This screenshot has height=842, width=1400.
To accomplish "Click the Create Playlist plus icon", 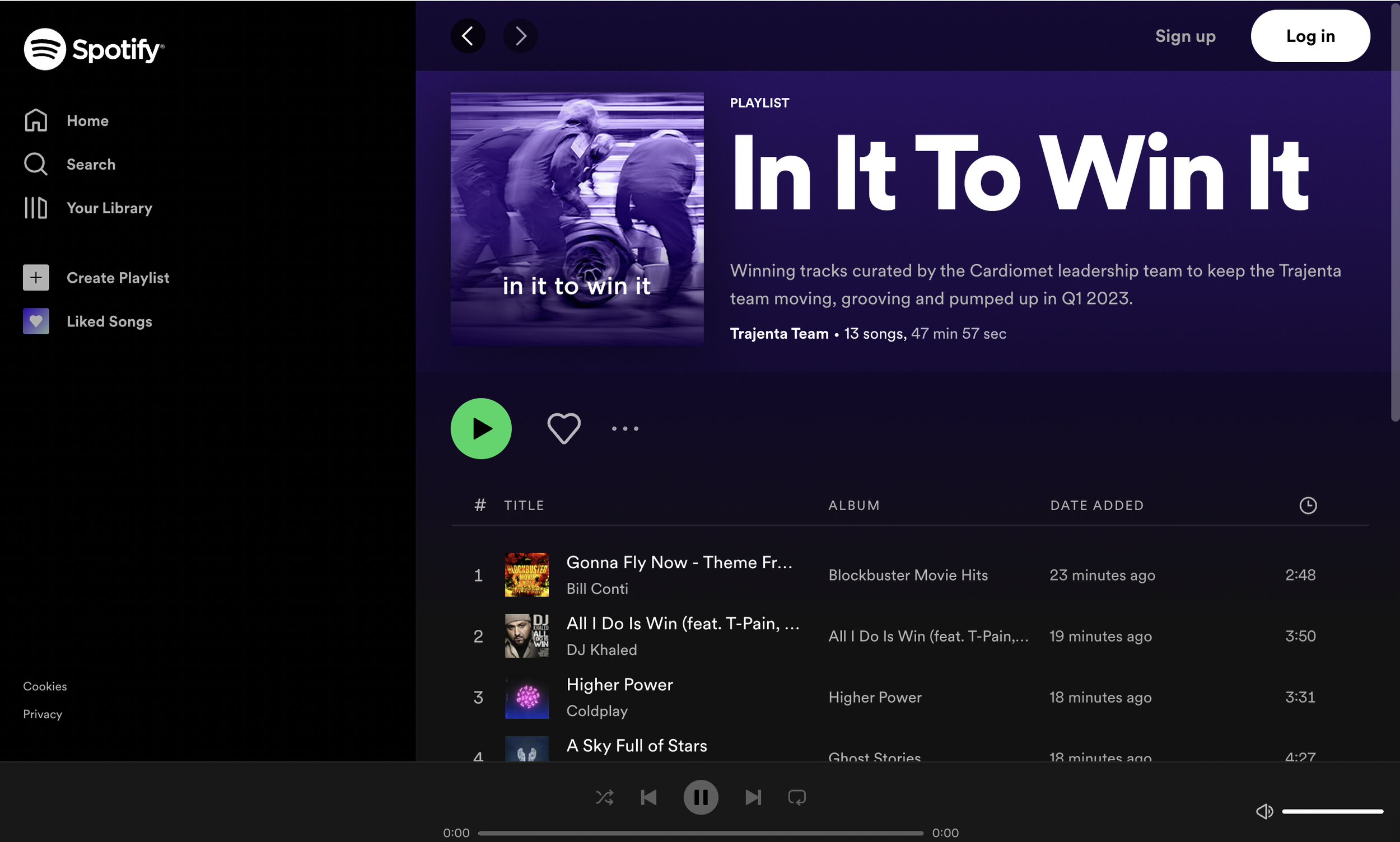I will click(36, 278).
